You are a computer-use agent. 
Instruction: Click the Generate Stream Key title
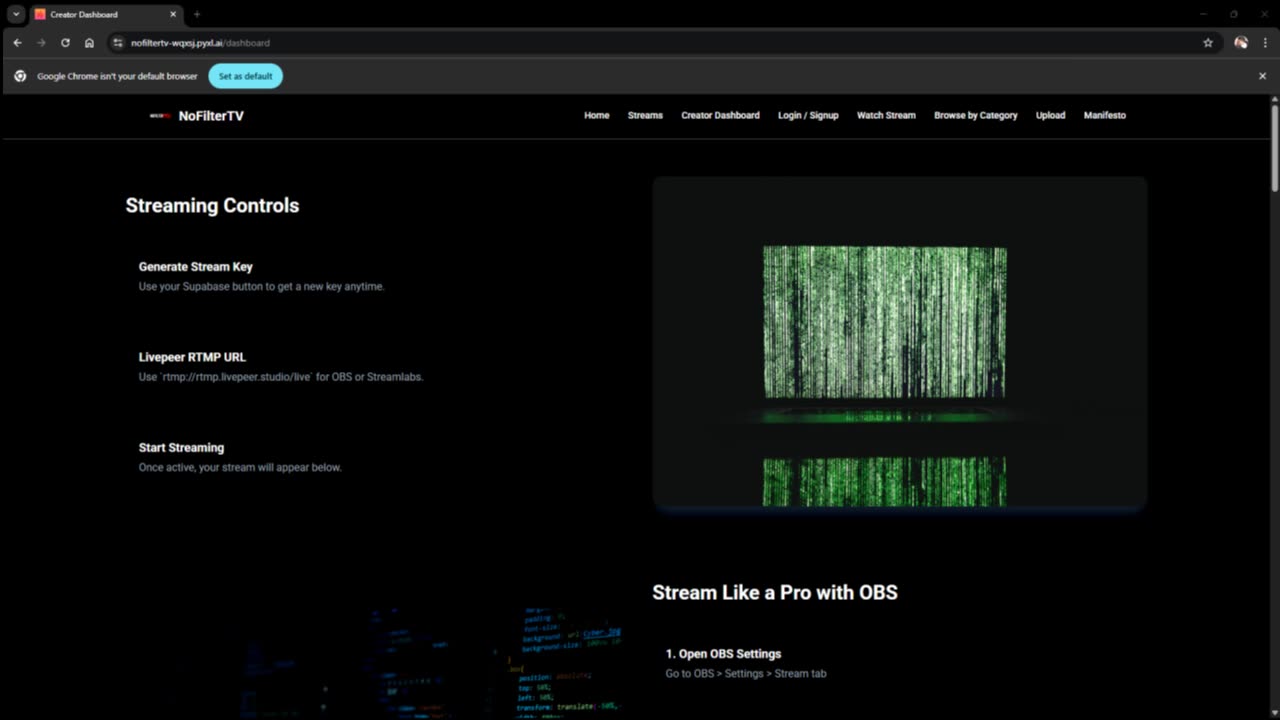coord(196,267)
